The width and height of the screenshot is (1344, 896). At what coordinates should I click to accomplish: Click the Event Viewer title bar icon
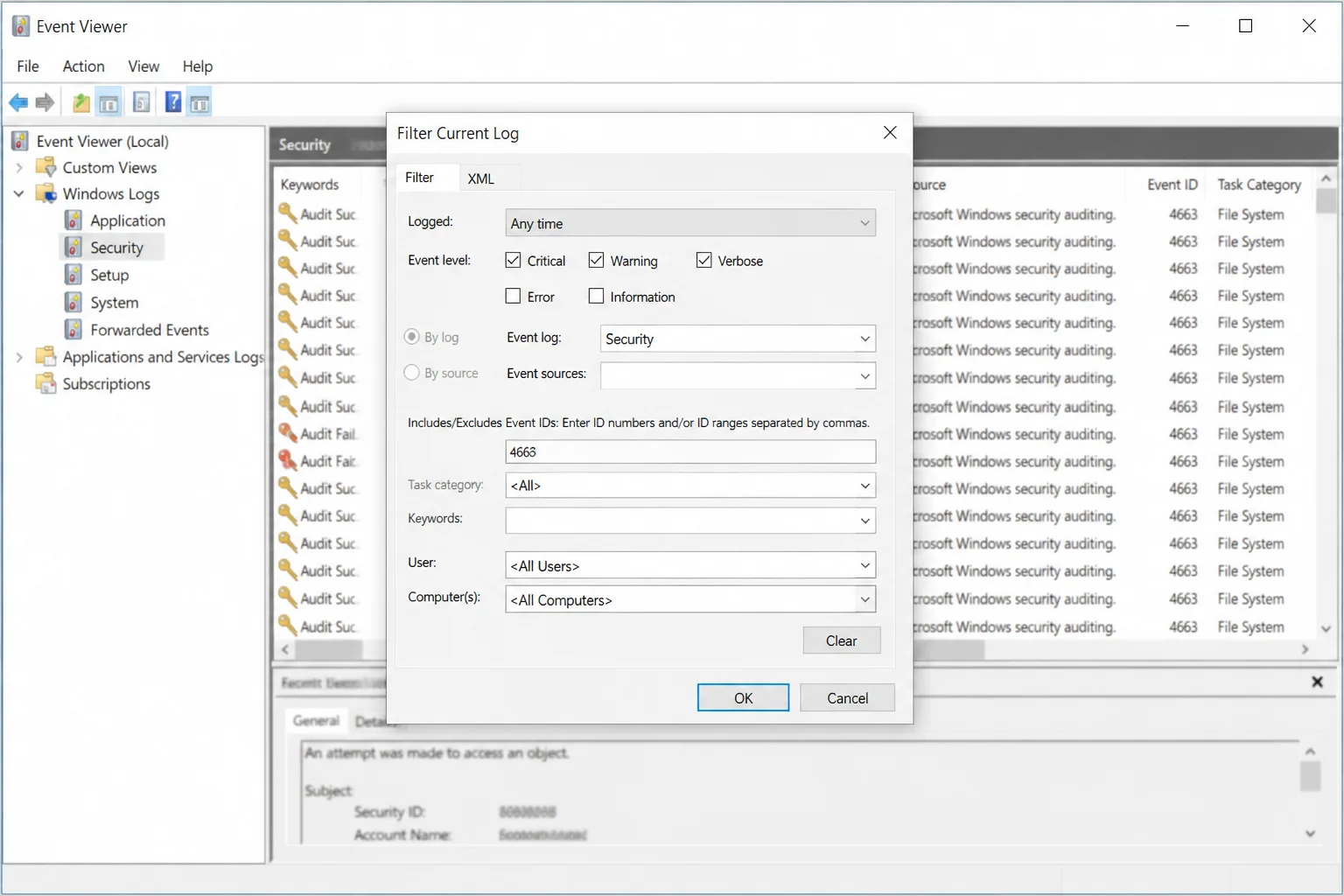[x=21, y=26]
